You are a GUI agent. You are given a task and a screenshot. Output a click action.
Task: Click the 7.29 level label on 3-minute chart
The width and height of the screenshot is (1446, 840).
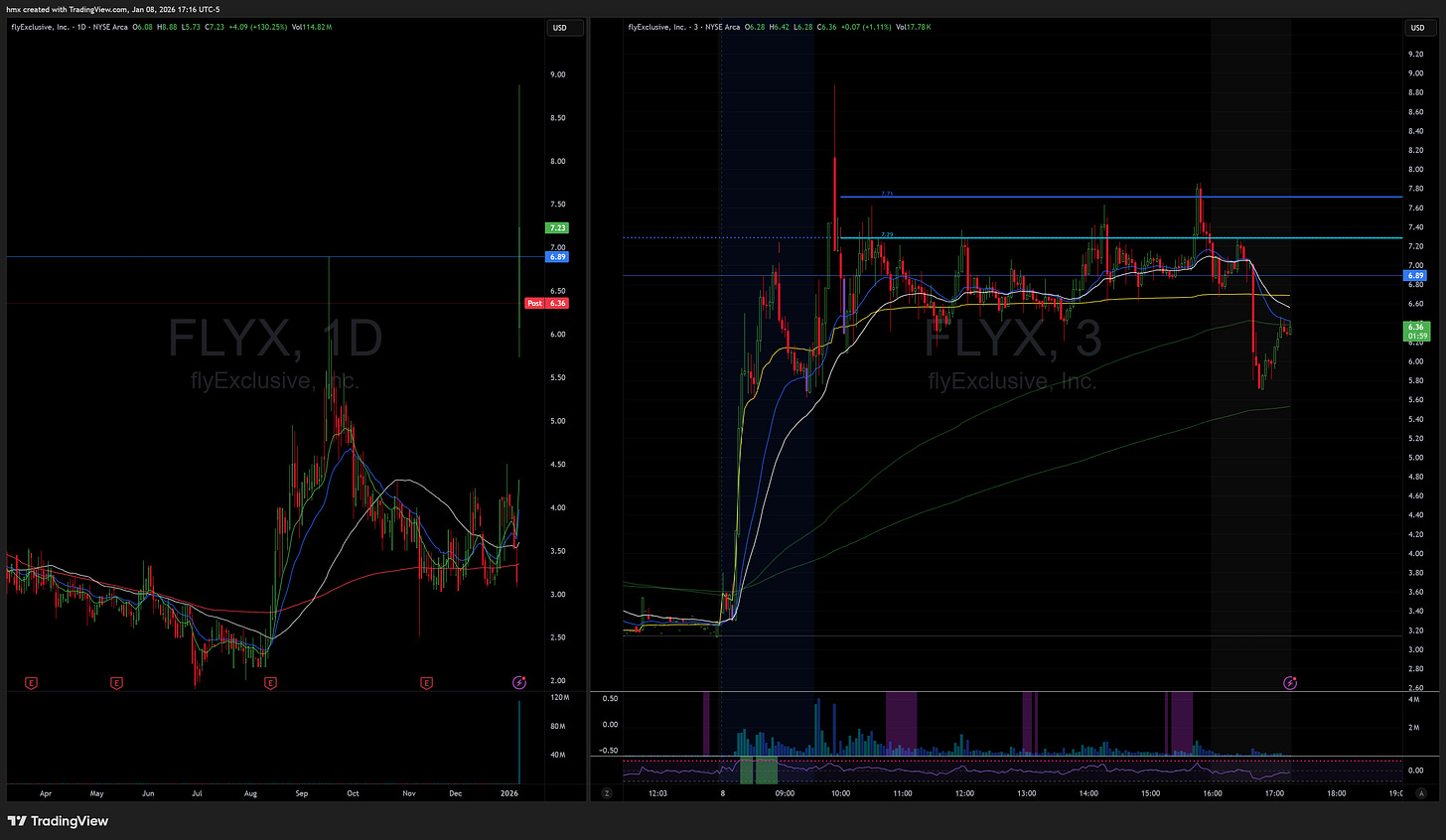[887, 234]
